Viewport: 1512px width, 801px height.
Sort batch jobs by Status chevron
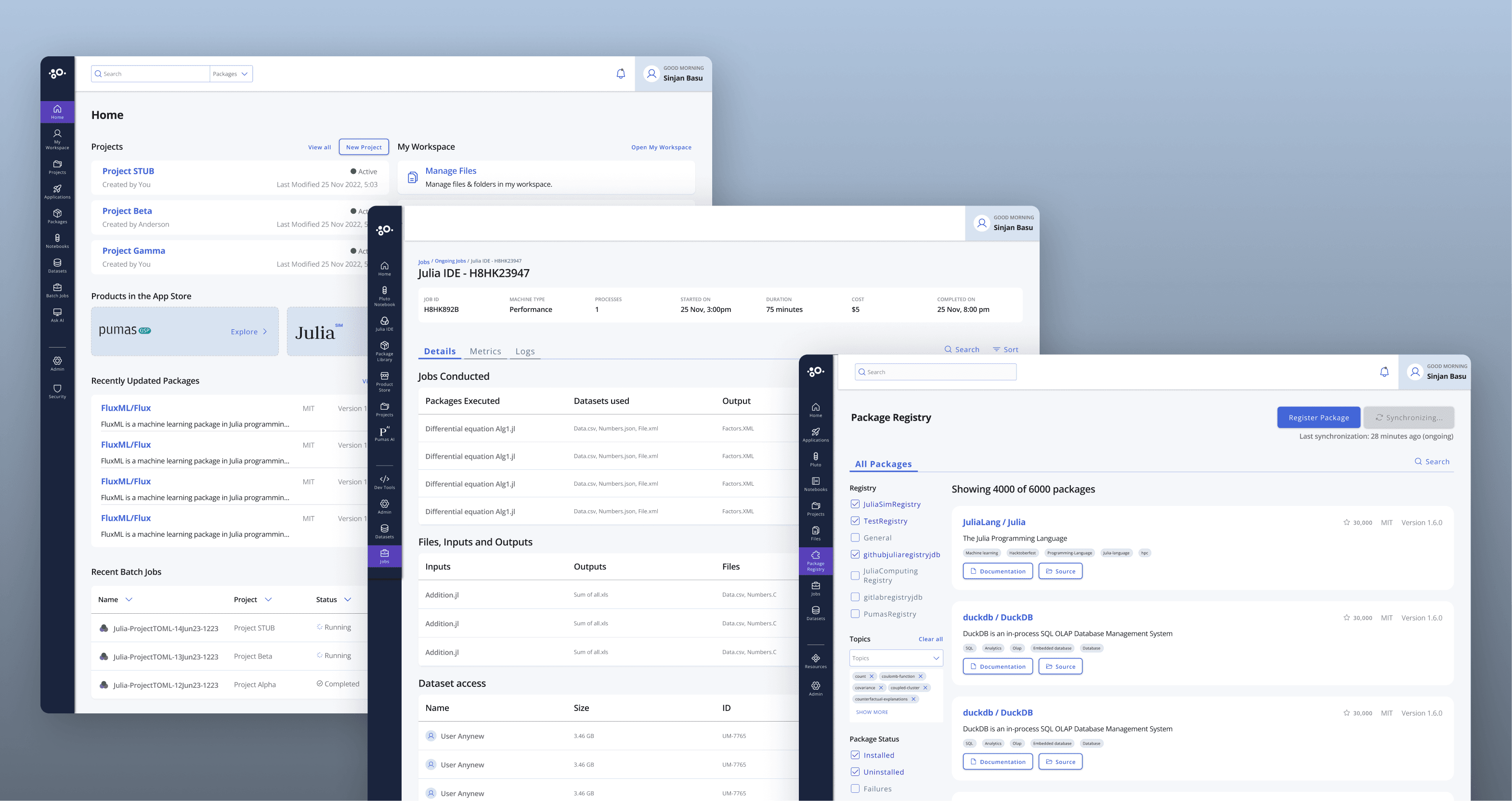point(348,599)
